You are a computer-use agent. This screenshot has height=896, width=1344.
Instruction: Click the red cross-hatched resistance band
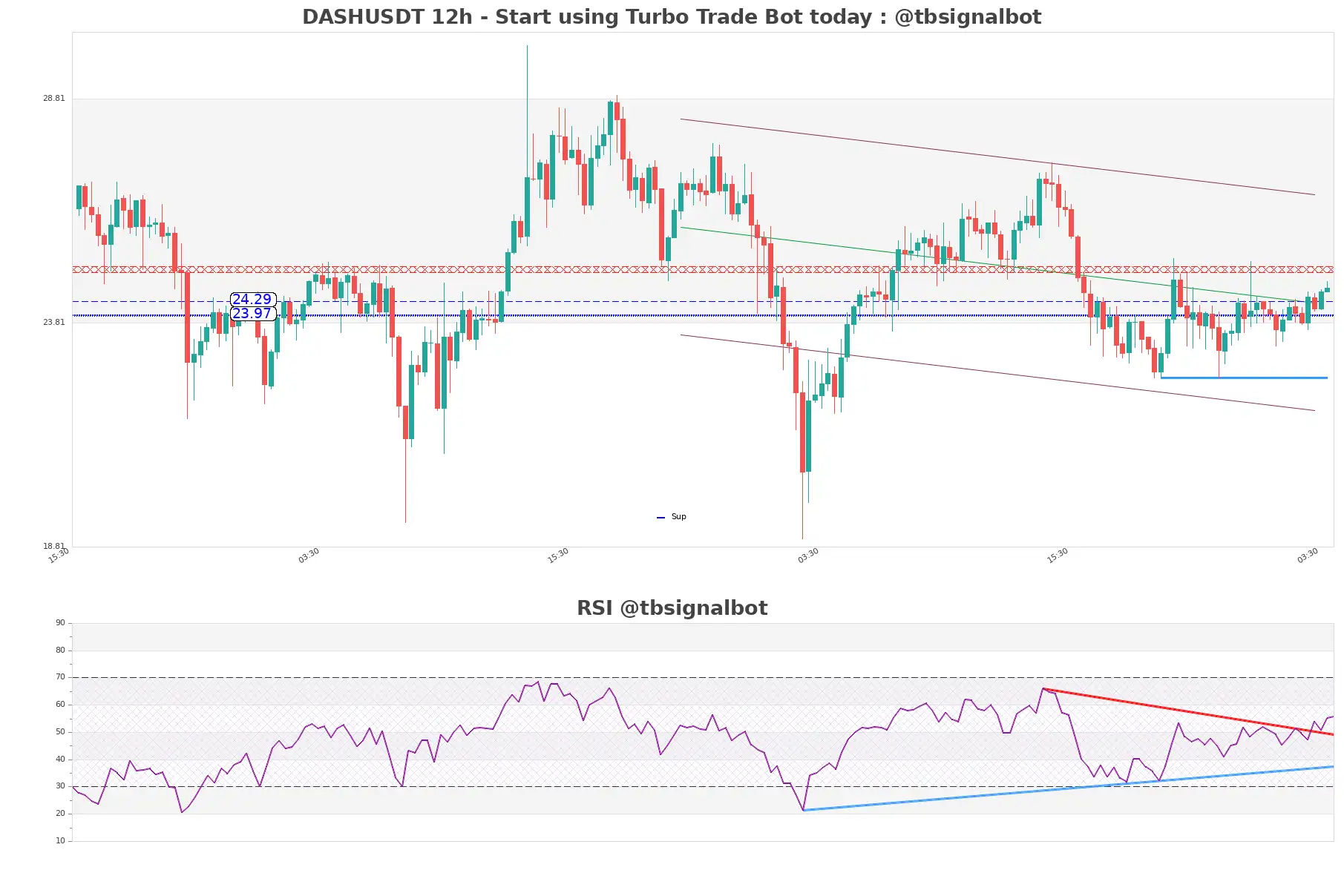703,269
